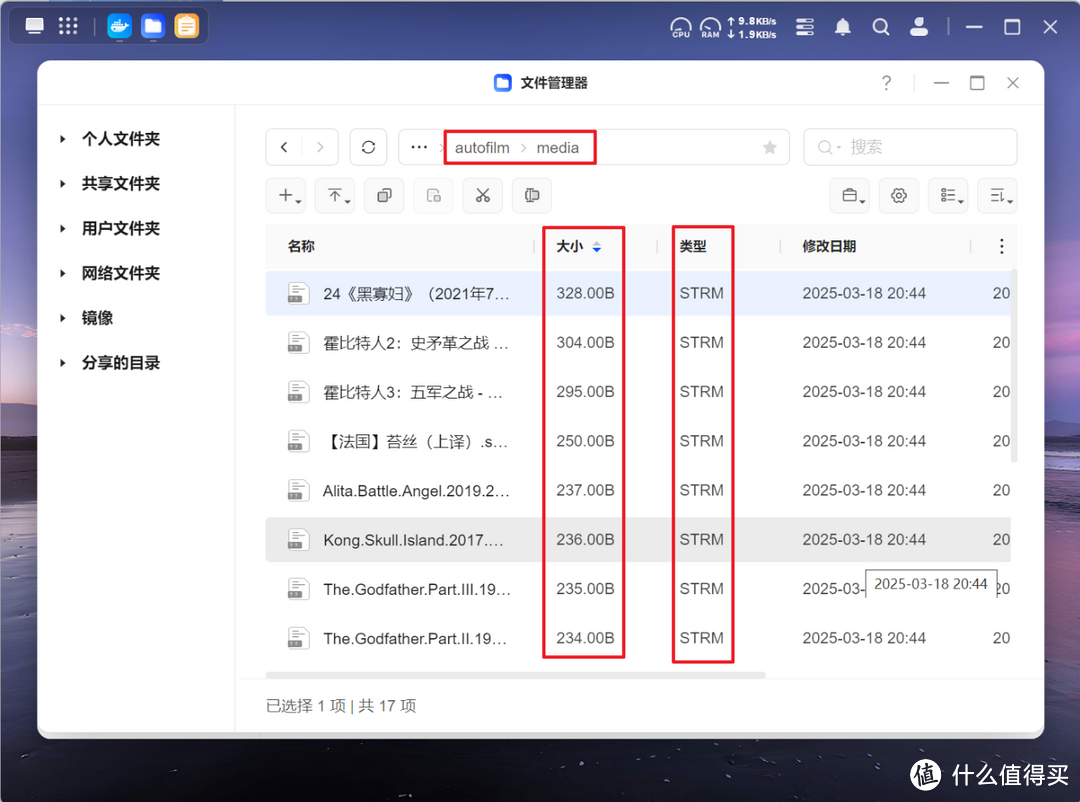
Task: Open the breadcrumb ellipsis menu
Action: [x=419, y=146]
